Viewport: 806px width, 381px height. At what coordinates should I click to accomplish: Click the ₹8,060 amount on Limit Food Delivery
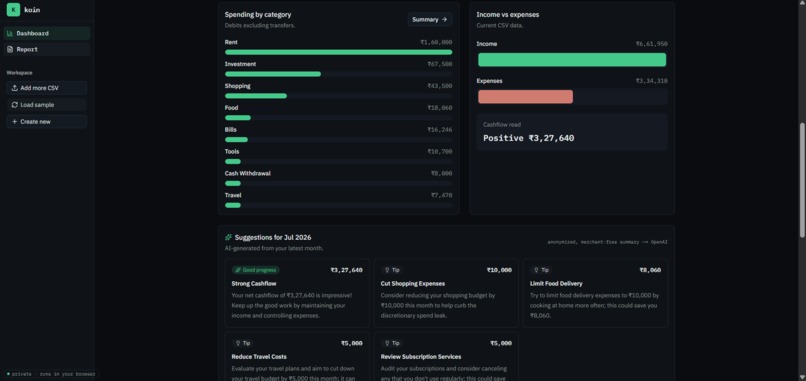(x=650, y=270)
